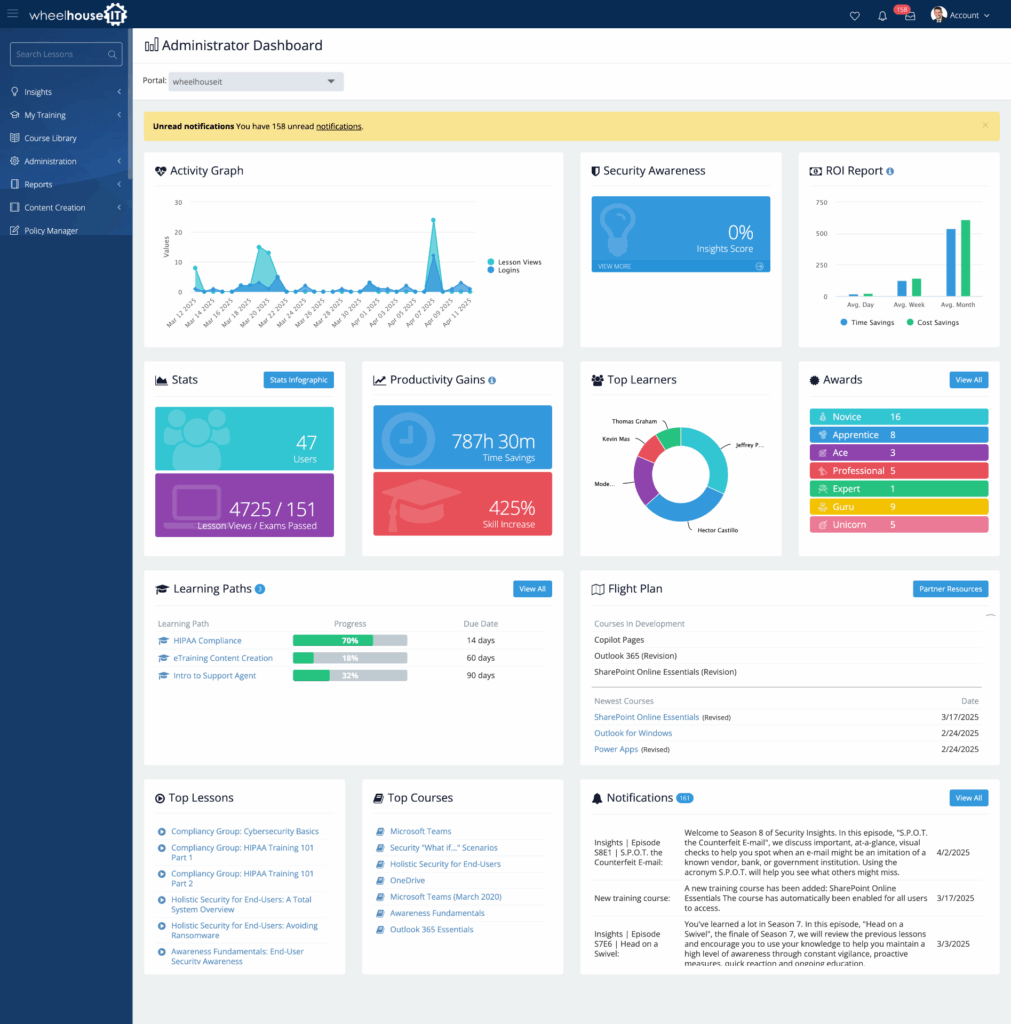The height and width of the screenshot is (1024, 1011).
Task: Toggle Logins legend in Activity Graph
Action: 504,270
